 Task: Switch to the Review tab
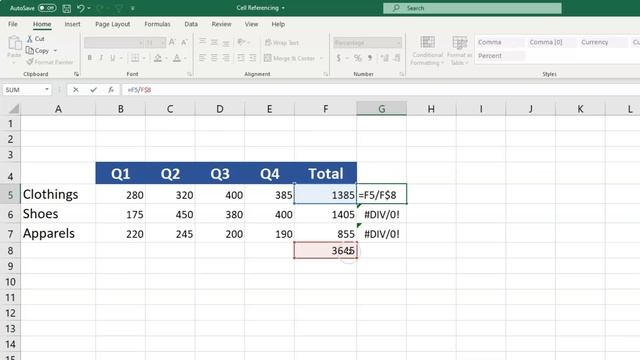point(221,24)
